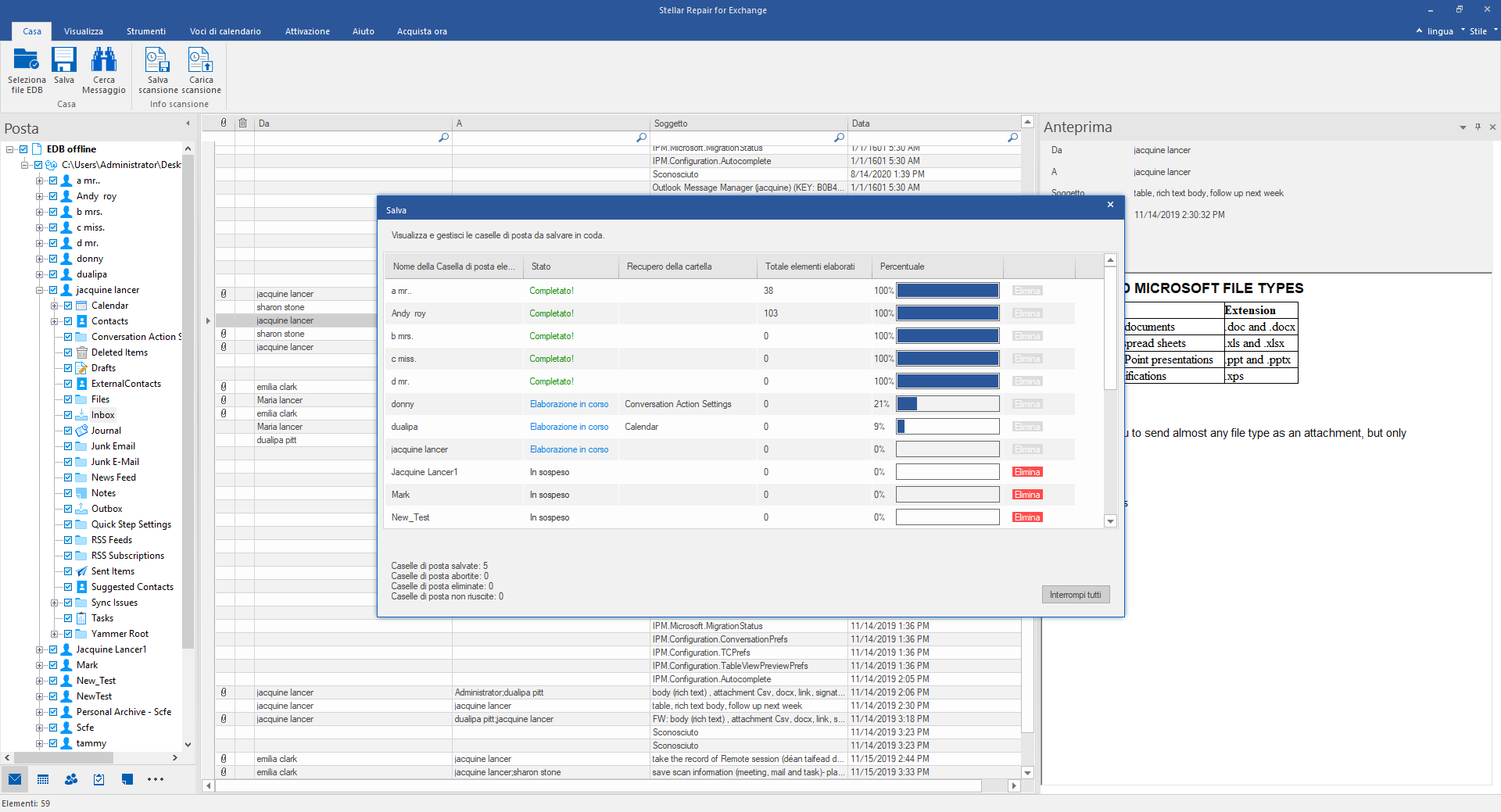Open People contacts view icon in bottom bar
Image resolution: width=1501 pixels, height=812 pixels.
click(71, 779)
